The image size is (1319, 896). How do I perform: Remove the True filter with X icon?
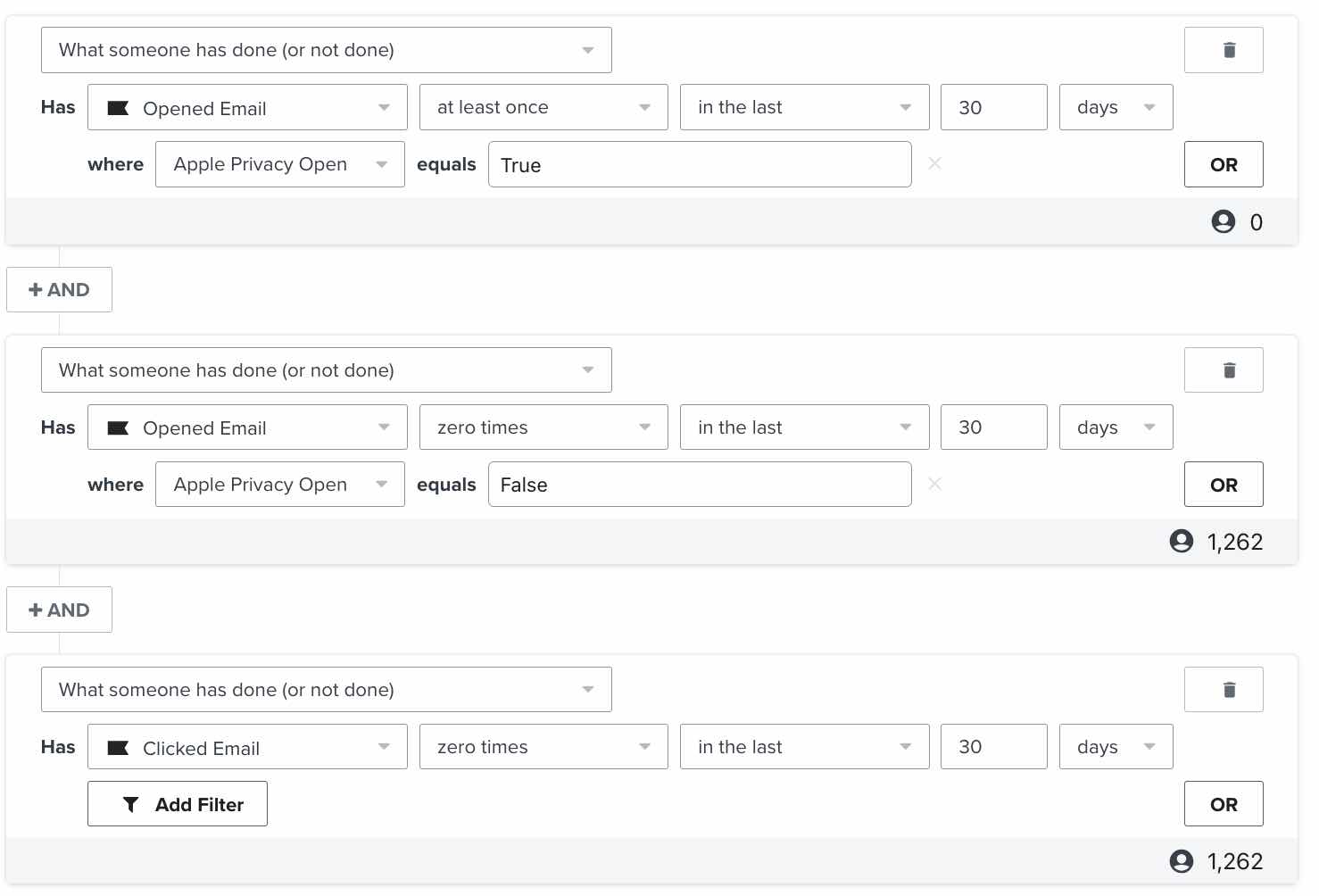click(934, 163)
